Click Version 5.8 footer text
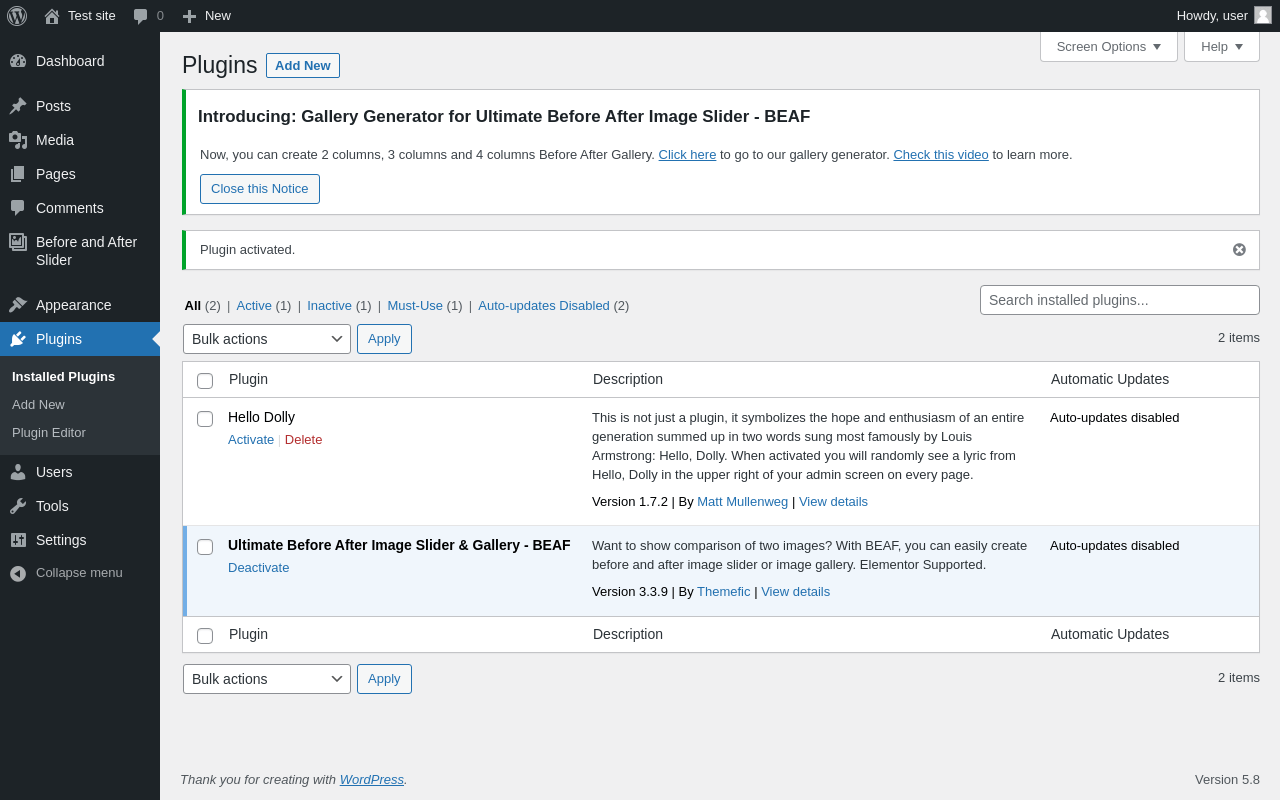The image size is (1280, 800). click(1227, 780)
